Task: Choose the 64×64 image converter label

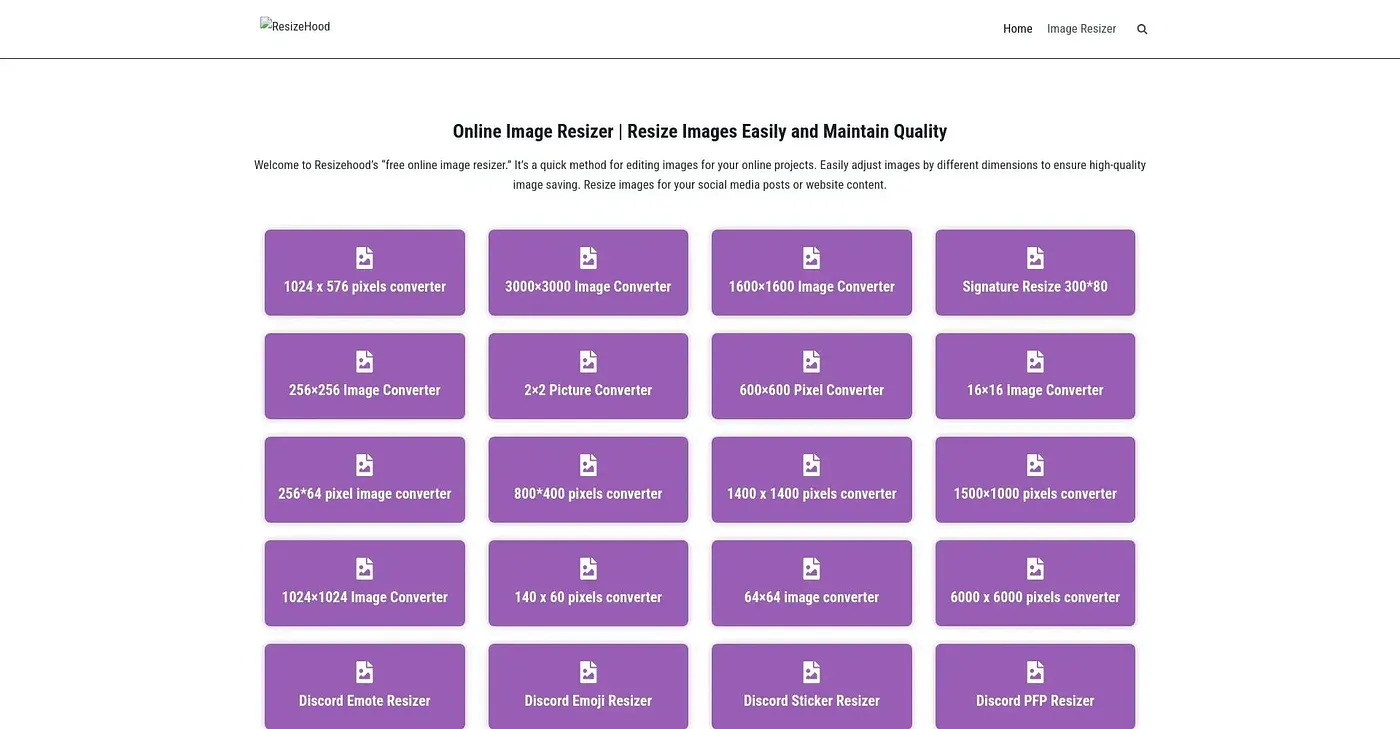Action: click(x=811, y=597)
